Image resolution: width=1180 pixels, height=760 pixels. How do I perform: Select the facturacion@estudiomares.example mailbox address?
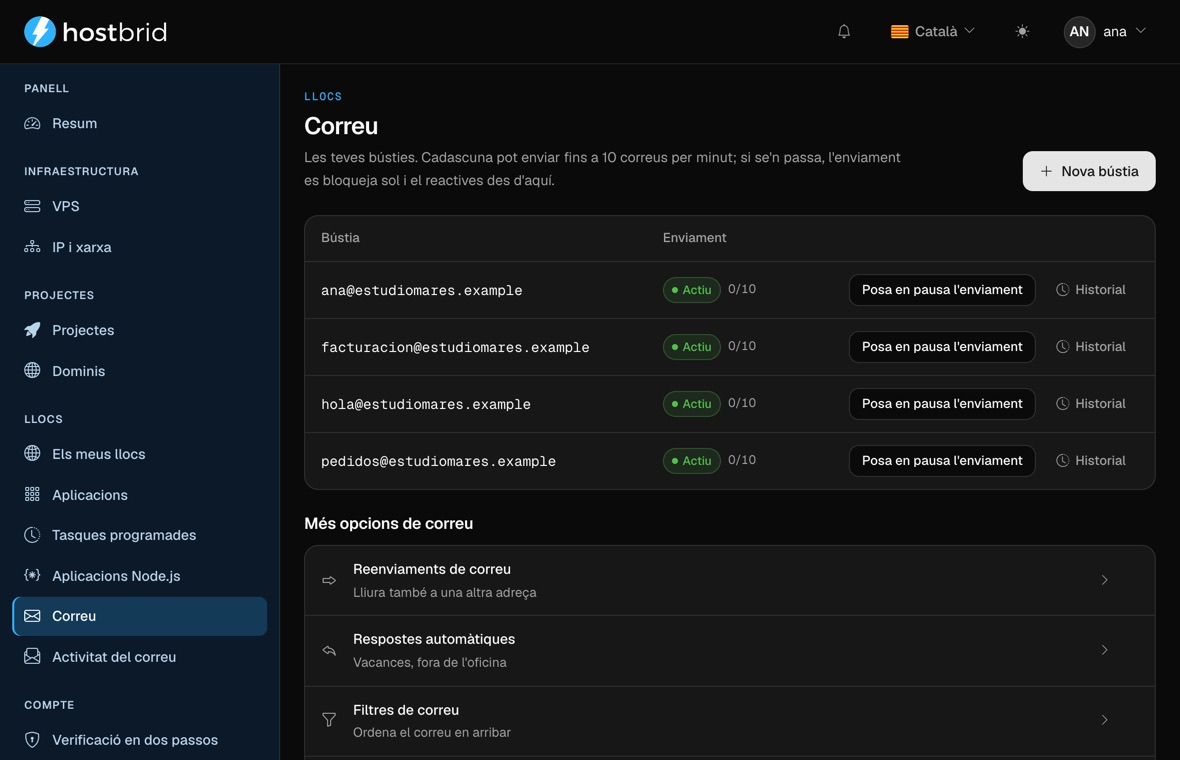pyautogui.click(x=455, y=347)
